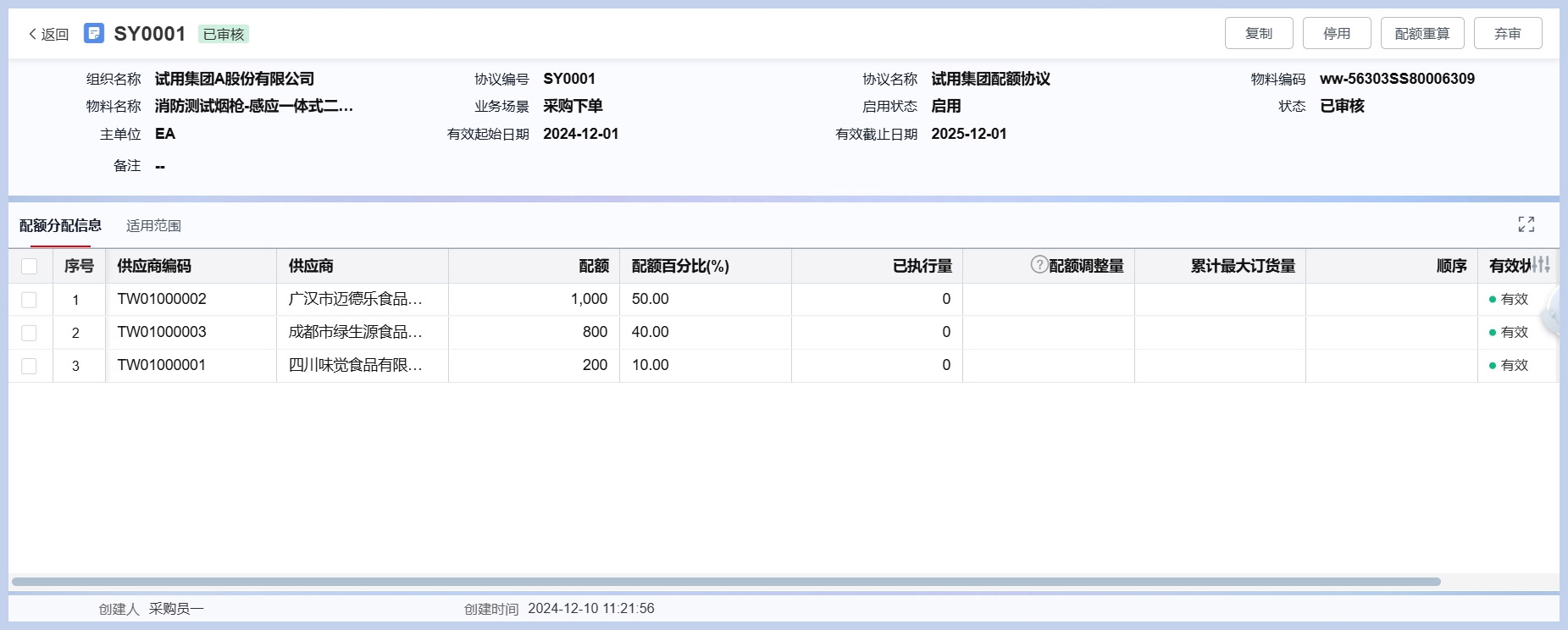Open the column settings icon in table header
Image resolution: width=1568 pixels, height=630 pixels.
(x=1541, y=265)
